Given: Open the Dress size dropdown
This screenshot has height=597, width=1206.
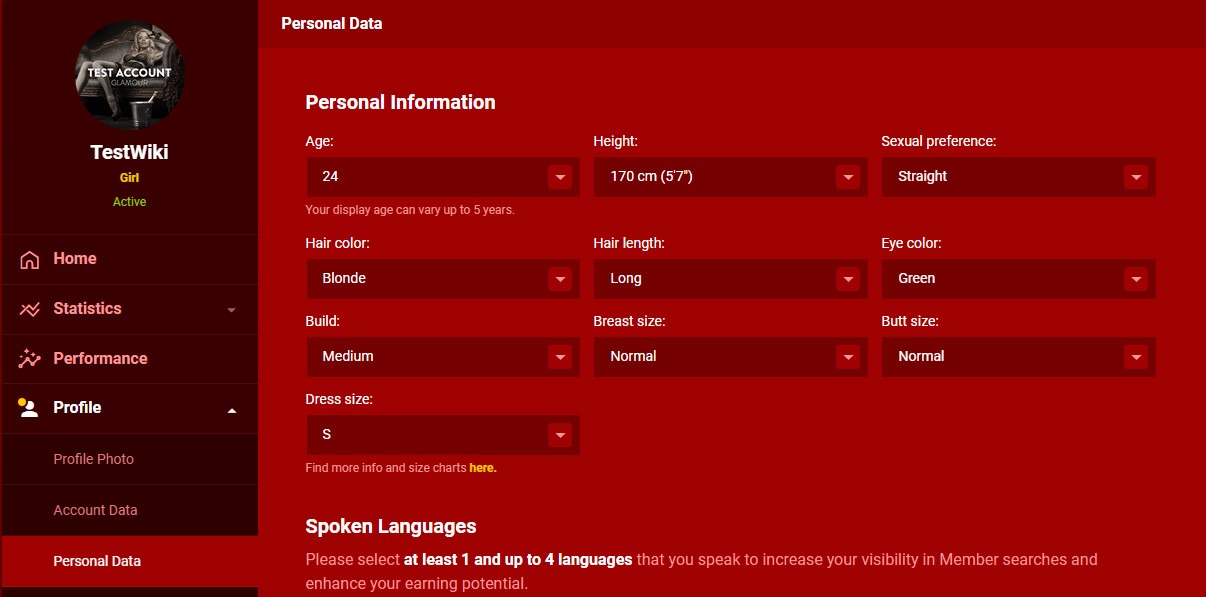Looking at the screenshot, I should click(x=443, y=435).
